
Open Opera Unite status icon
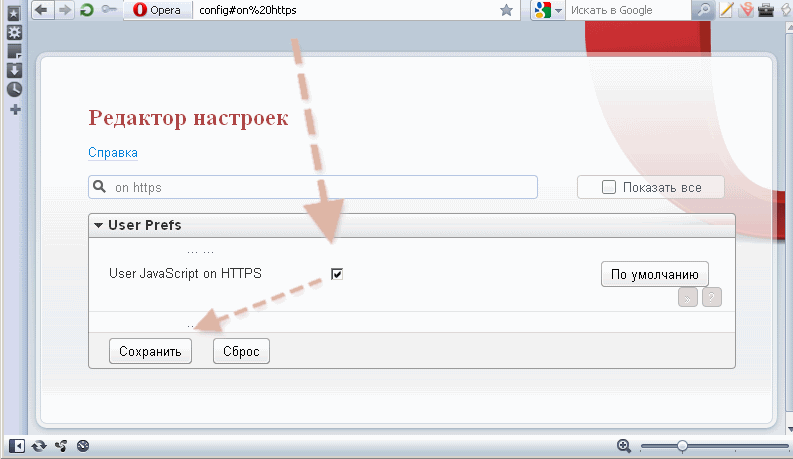61,446
